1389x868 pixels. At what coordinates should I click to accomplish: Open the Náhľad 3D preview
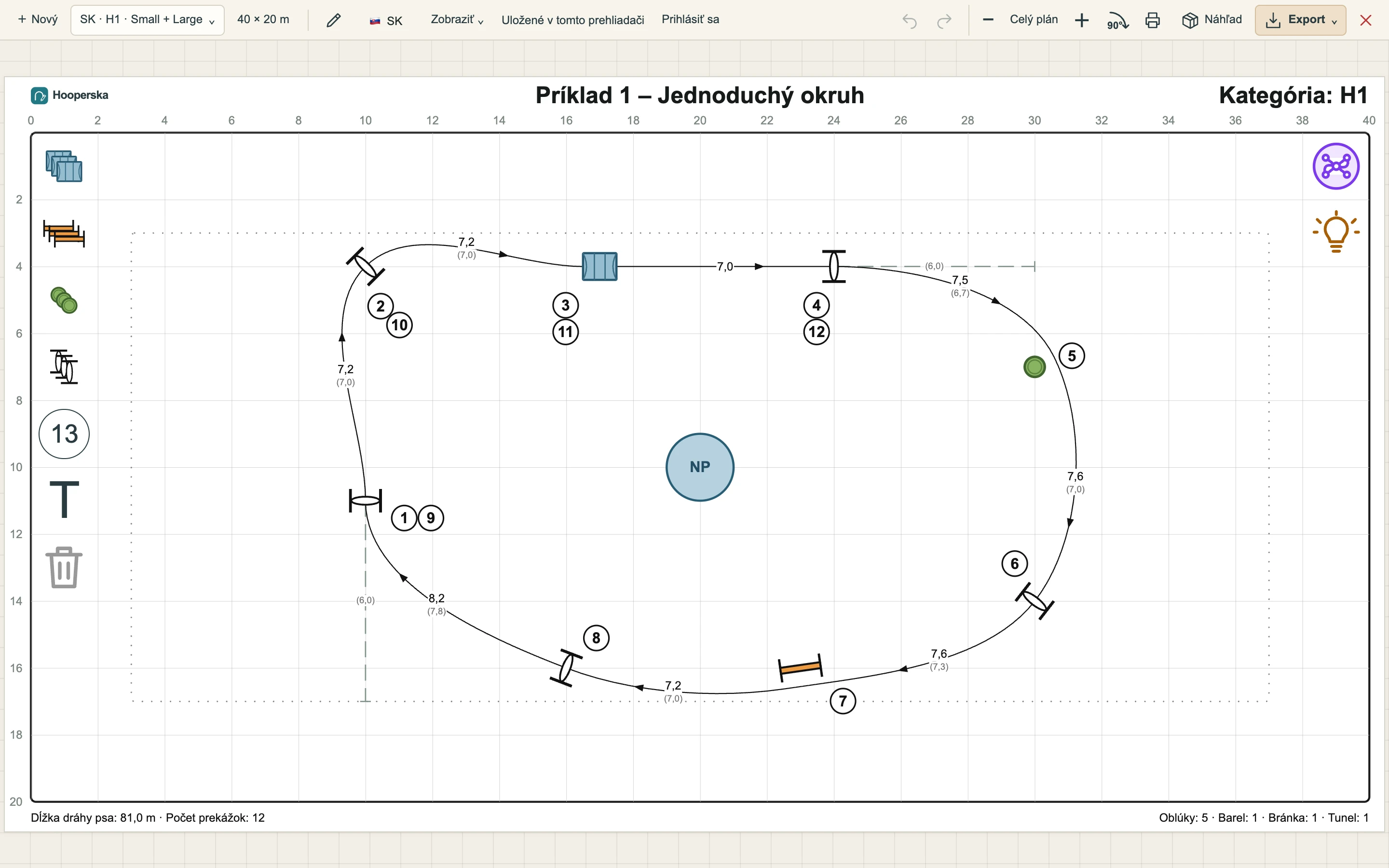[1212, 20]
